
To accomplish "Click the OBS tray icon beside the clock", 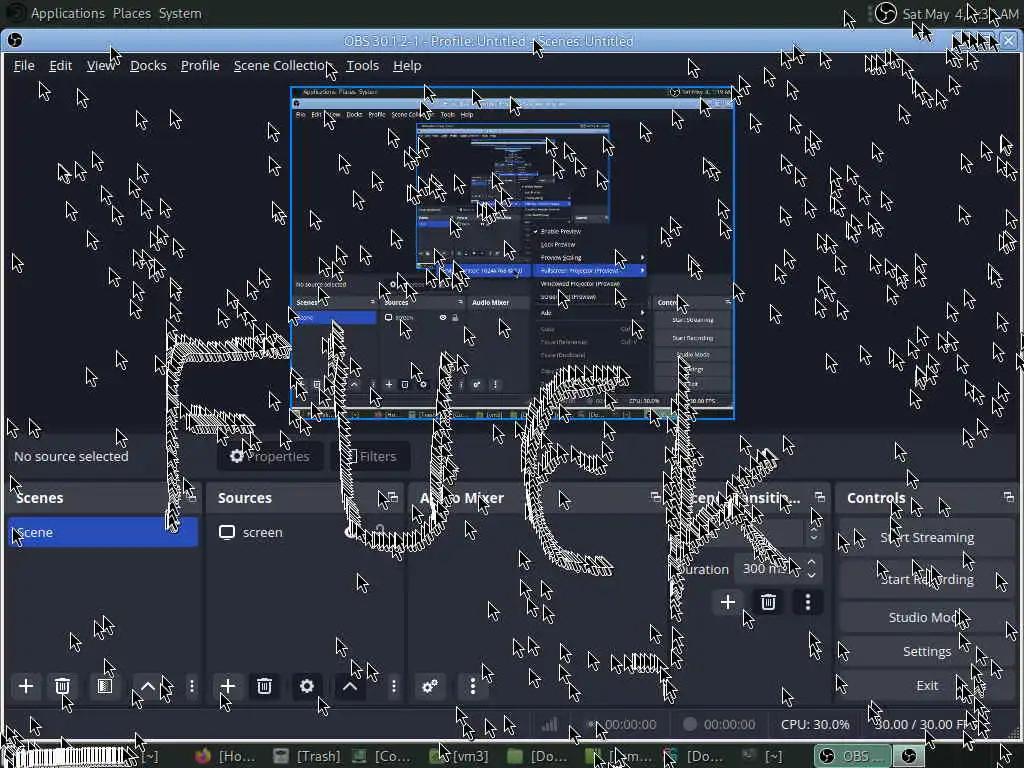I will coord(886,13).
